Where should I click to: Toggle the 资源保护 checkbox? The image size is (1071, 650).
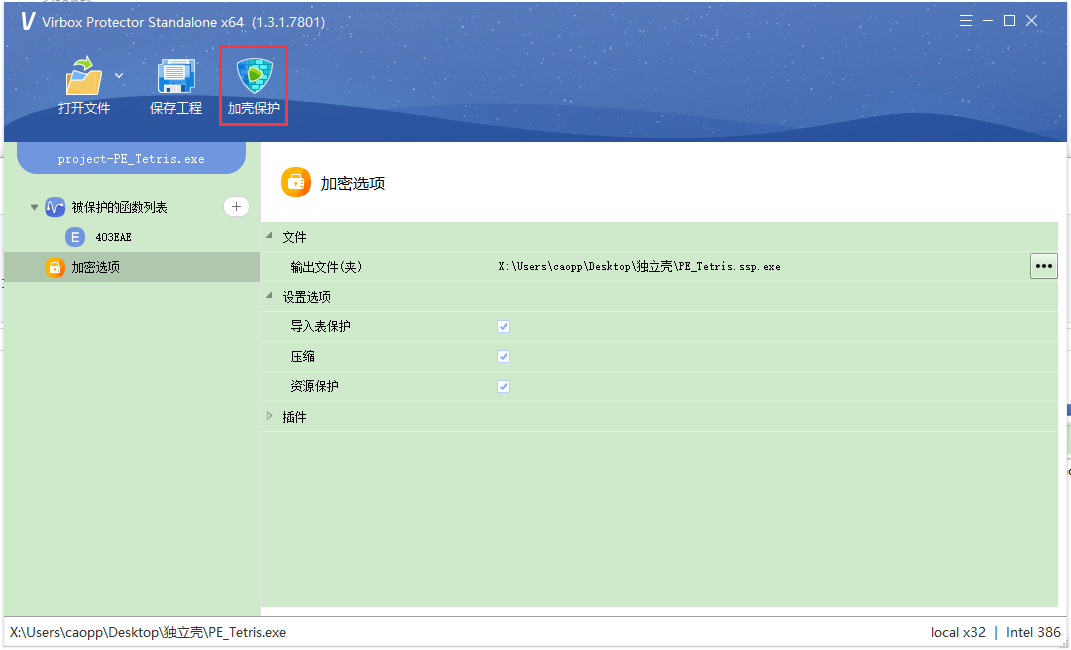[504, 387]
